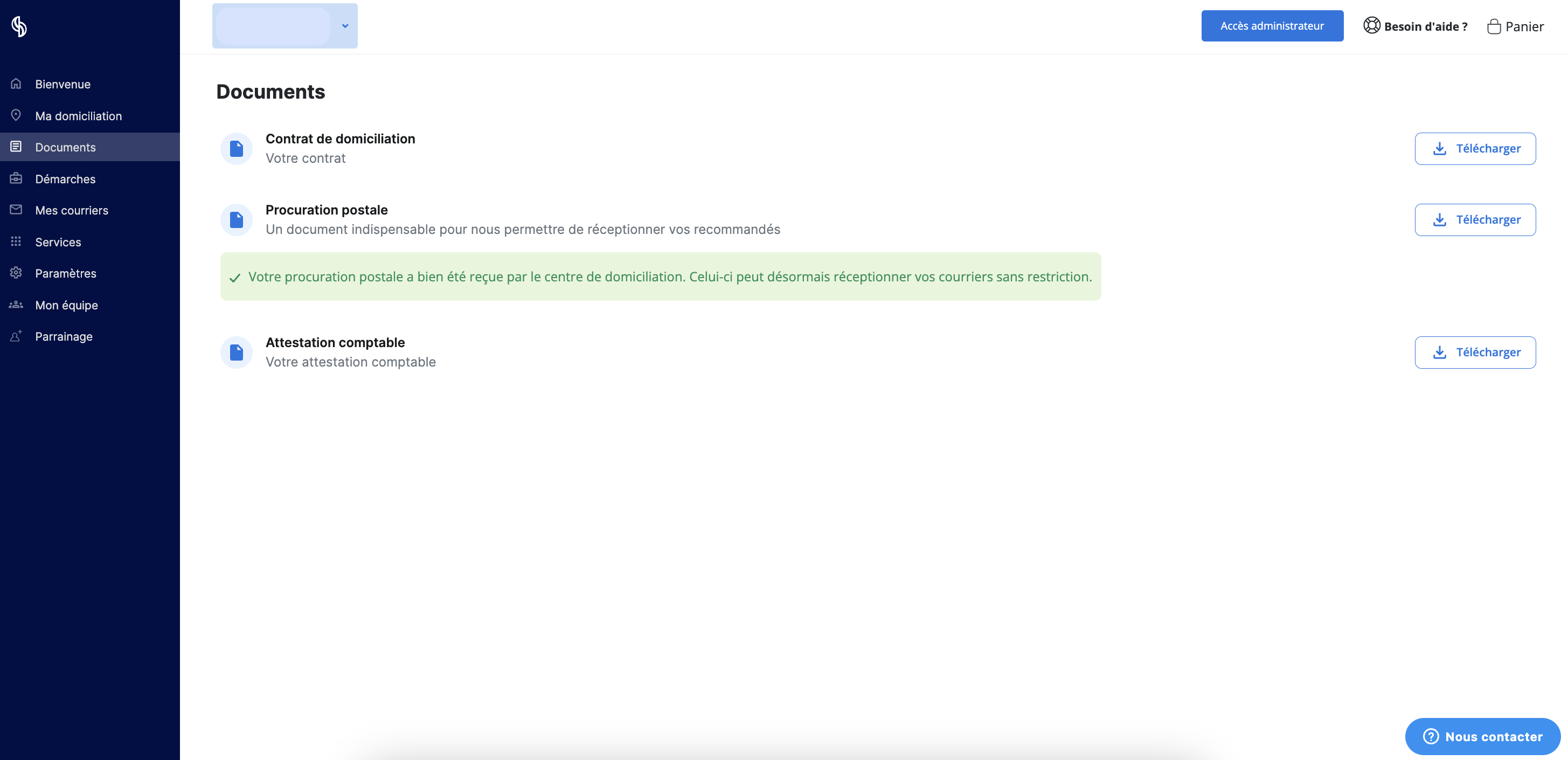Download the Procuration postale document
Image resolution: width=1568 pixels, height=760 pixels.
[x=1475, y=220]
